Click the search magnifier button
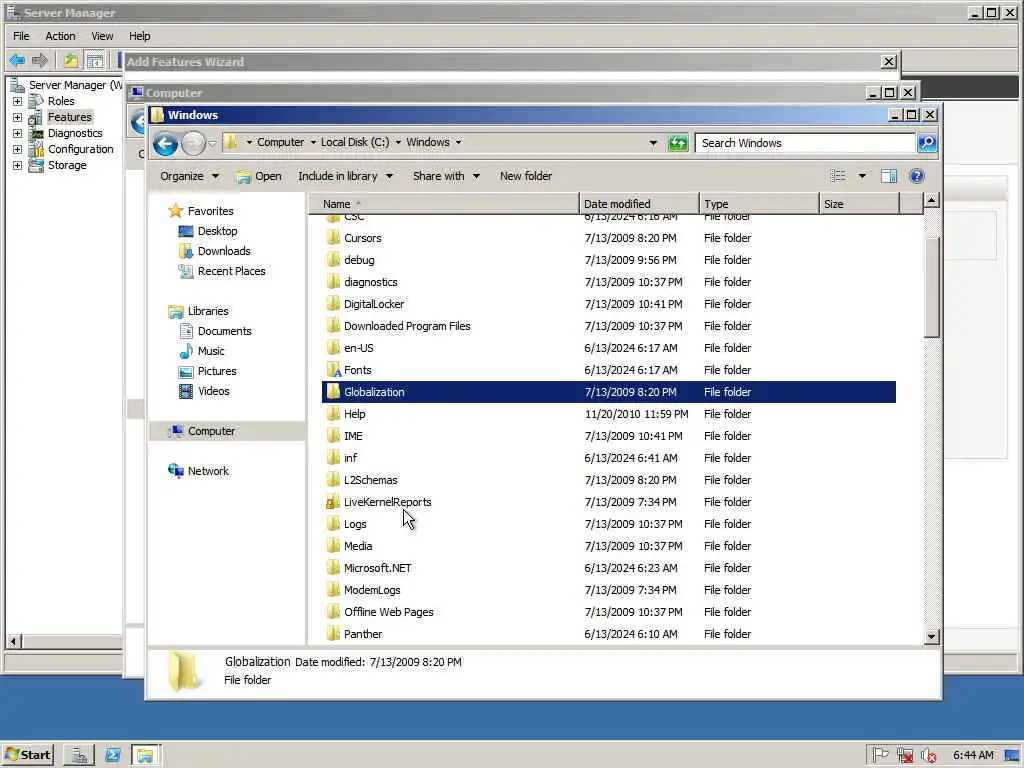 point(927,143)
